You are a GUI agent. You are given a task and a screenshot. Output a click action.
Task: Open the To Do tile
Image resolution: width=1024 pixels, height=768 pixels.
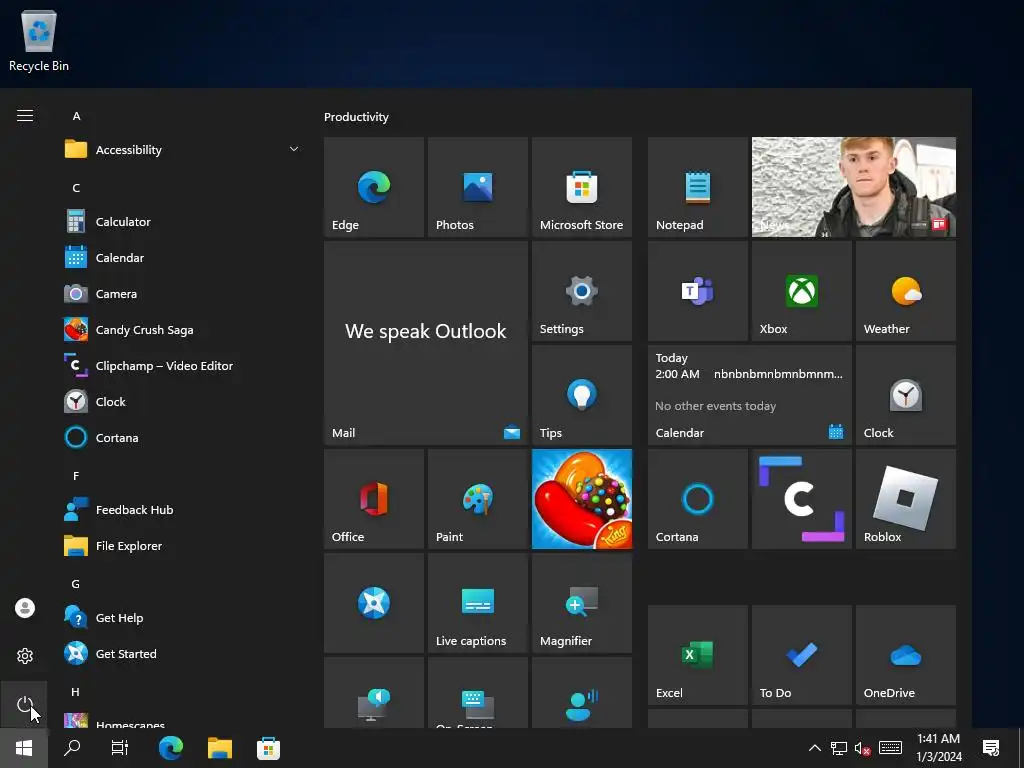pyautogui.click(x=801, y=655)
